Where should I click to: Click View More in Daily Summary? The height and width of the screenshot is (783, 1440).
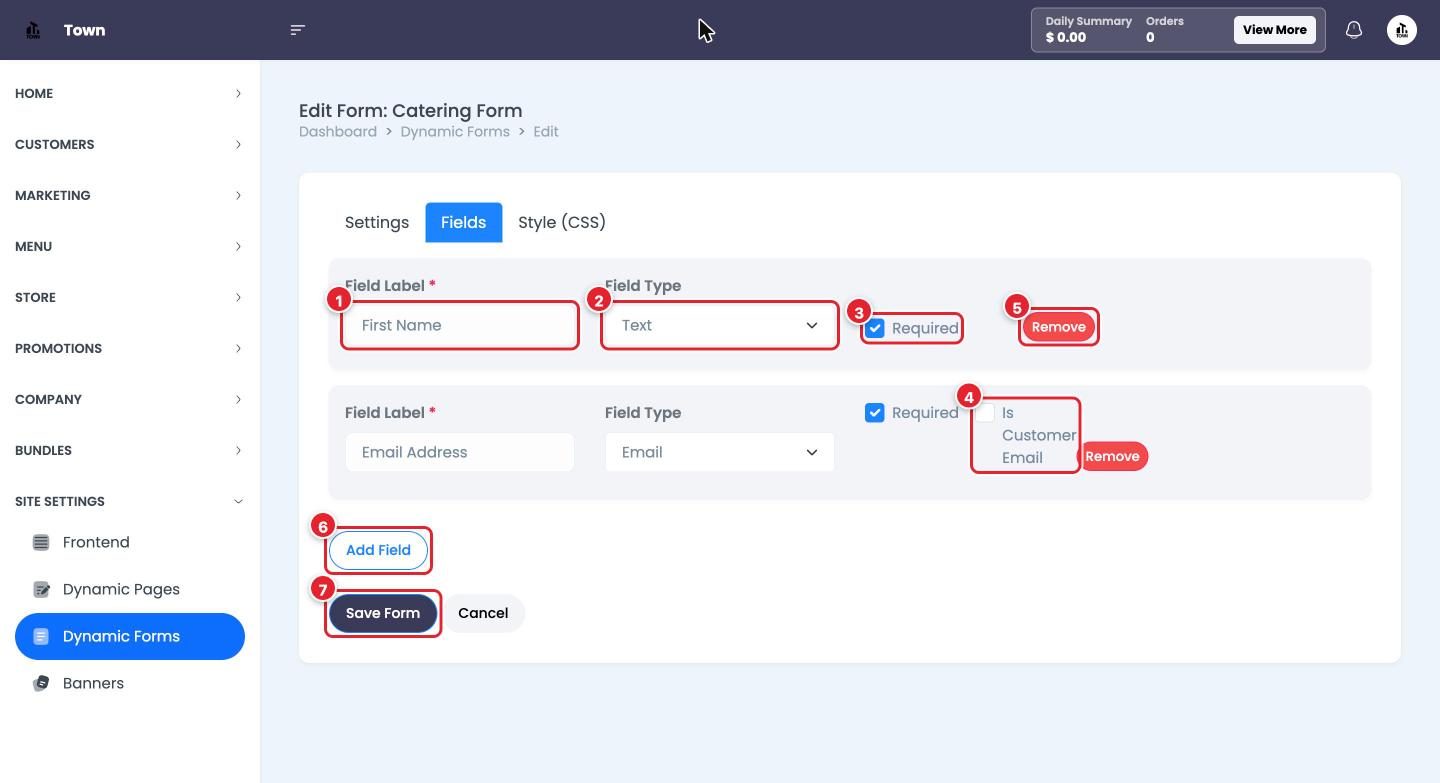pyautogui.click(x=1275, y=30)
